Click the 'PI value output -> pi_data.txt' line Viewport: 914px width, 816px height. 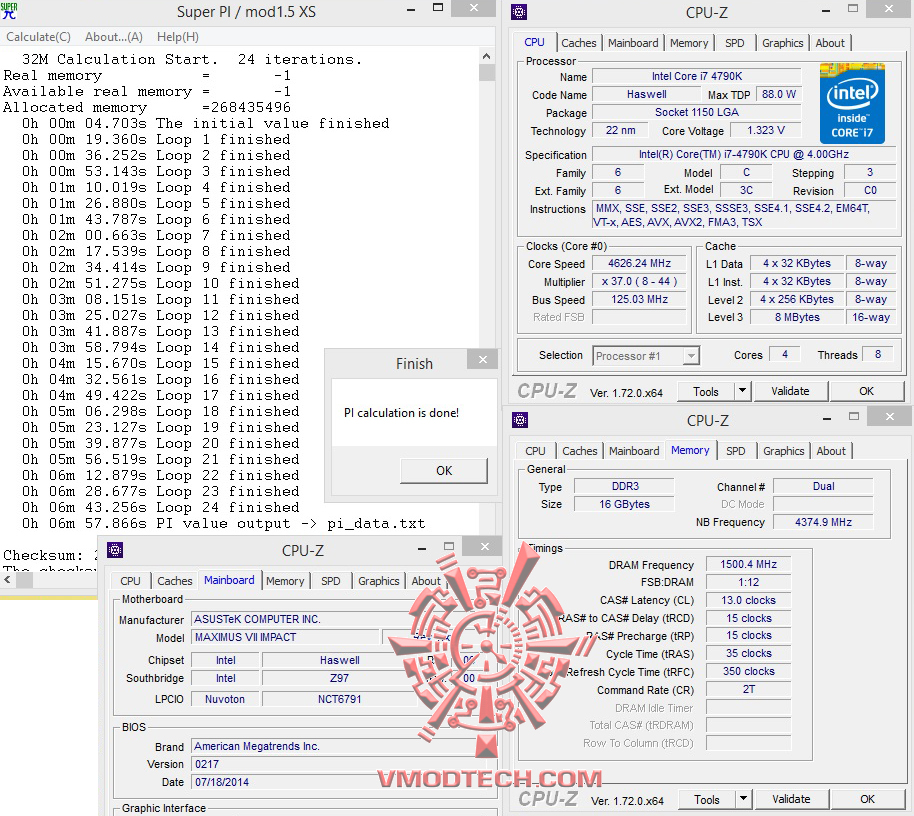tap(224, 523)
